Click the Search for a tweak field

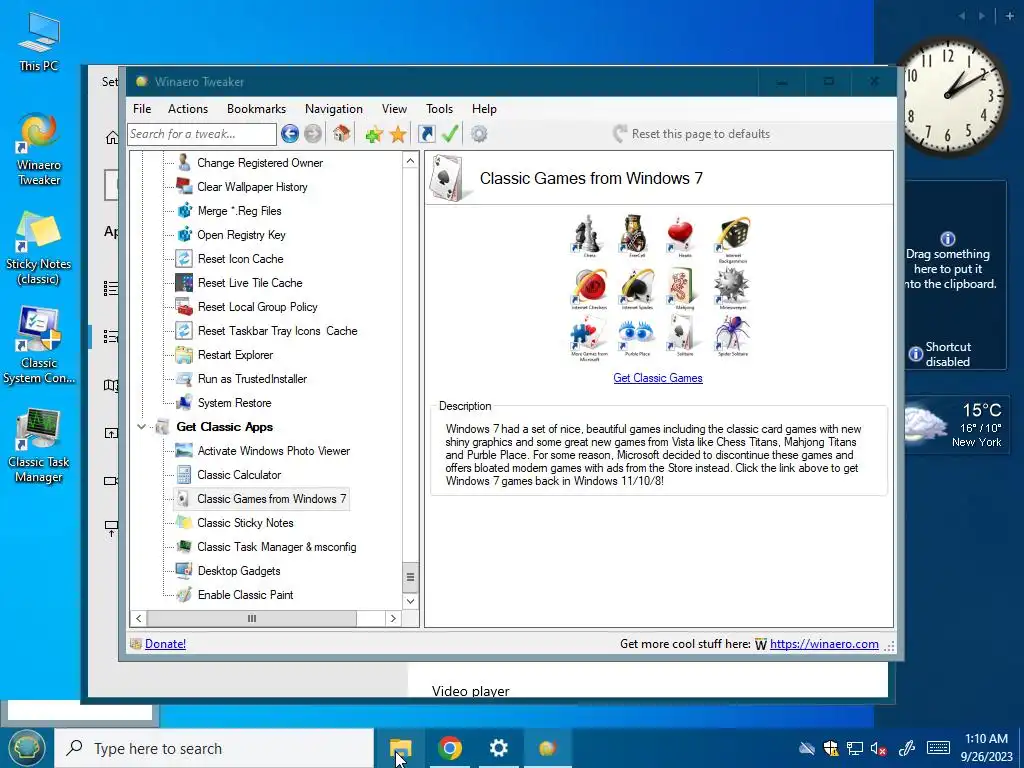pyautogui.click(x=202, y=134)
